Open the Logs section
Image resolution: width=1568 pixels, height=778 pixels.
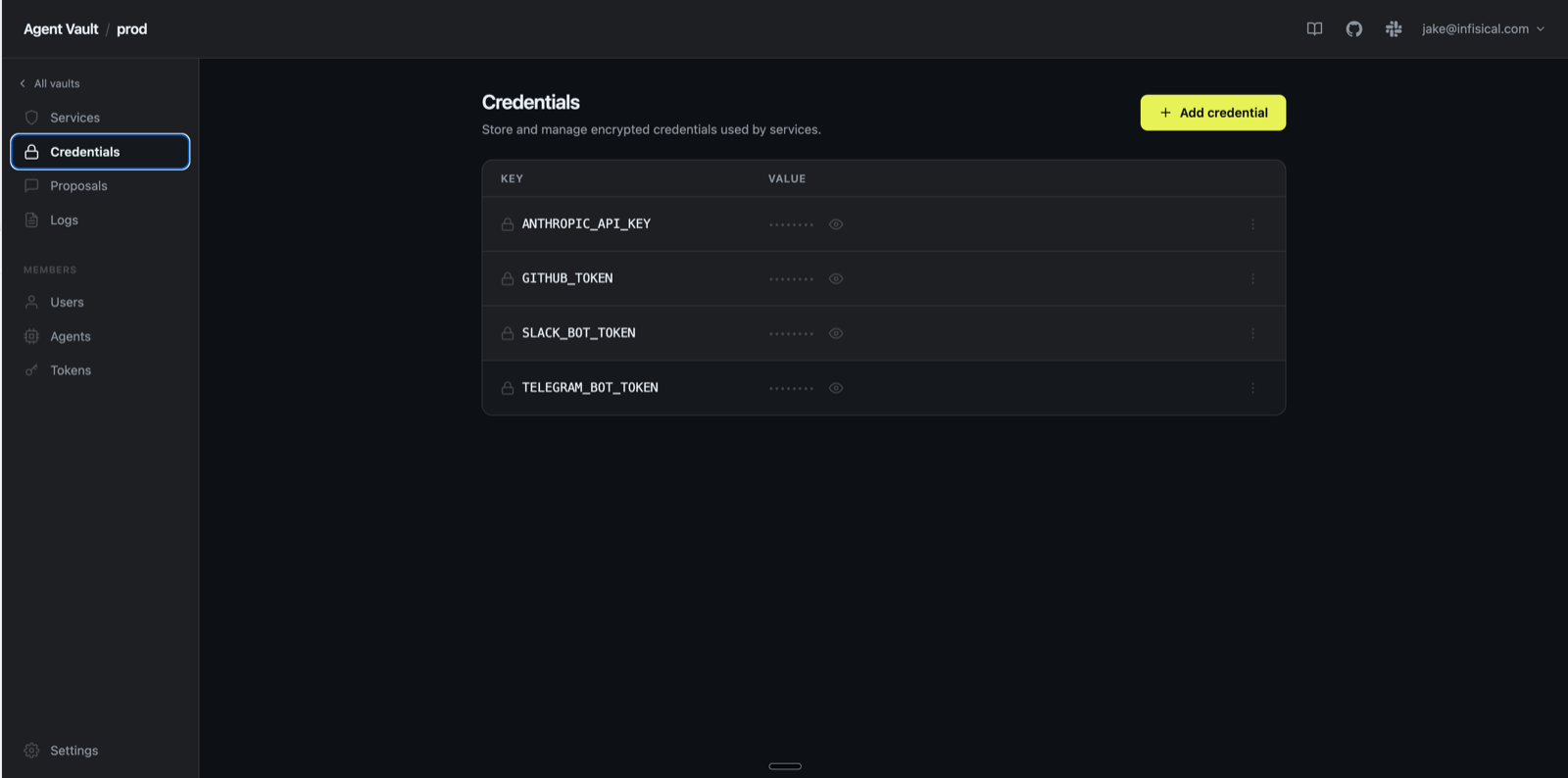pos(100,220)
